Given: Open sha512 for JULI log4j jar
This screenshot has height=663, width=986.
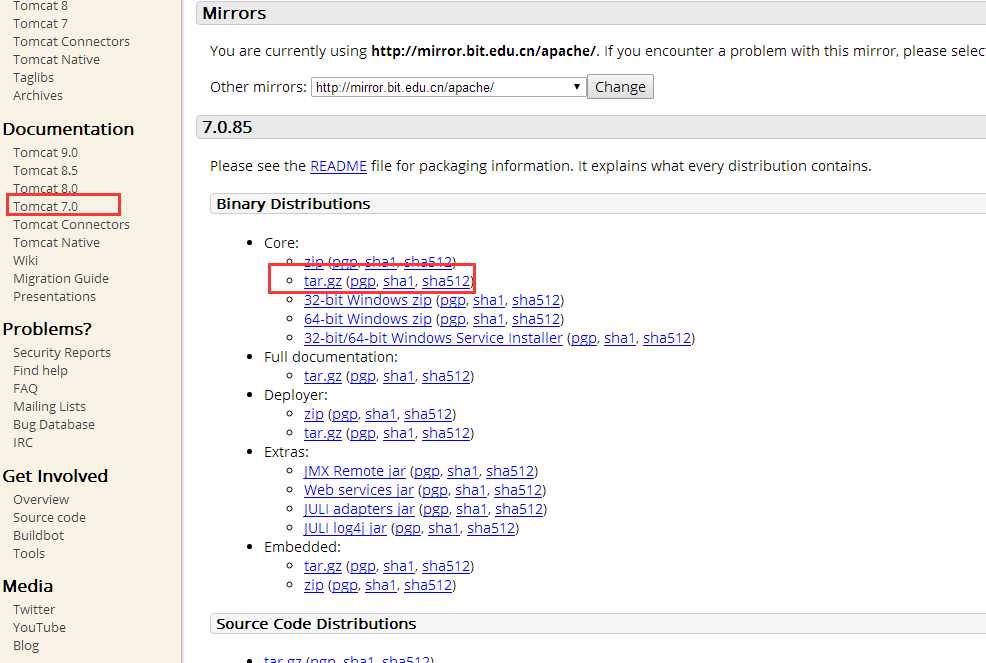Looking at the screenshot, I should pyautogui.click(x=491, y=528).
